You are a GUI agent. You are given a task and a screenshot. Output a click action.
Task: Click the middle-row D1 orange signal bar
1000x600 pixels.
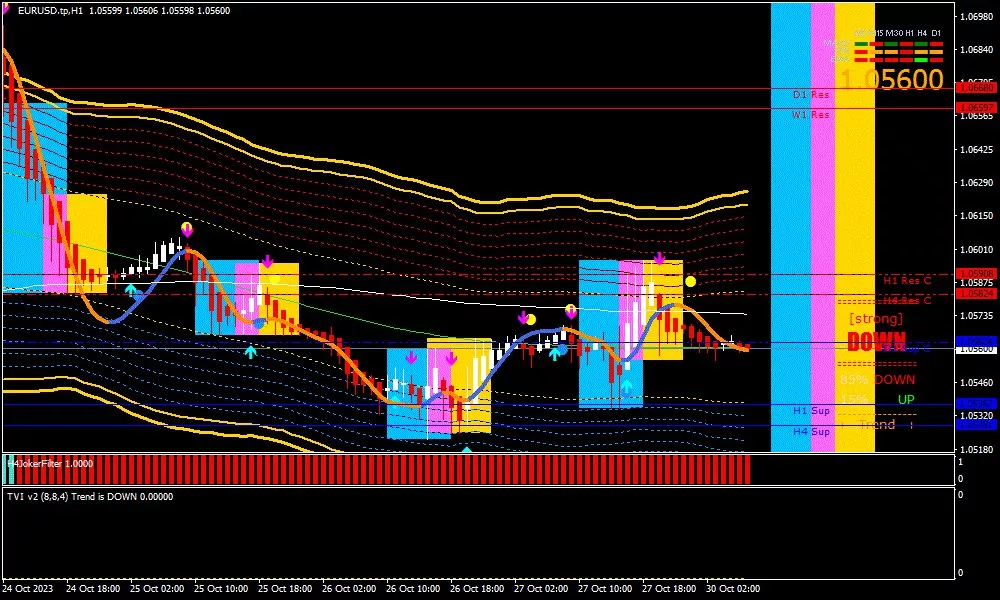(936, 52)
